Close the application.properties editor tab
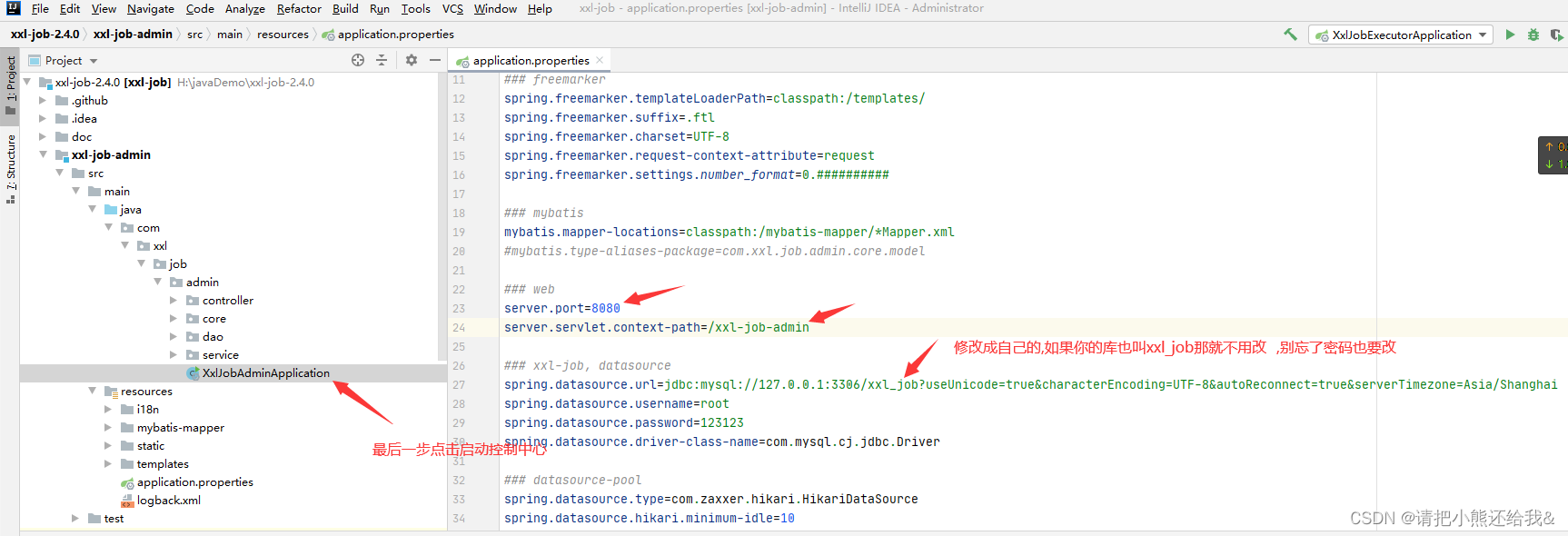The height and width of the screenshot is (536, 1568). [x=600, y=60]
